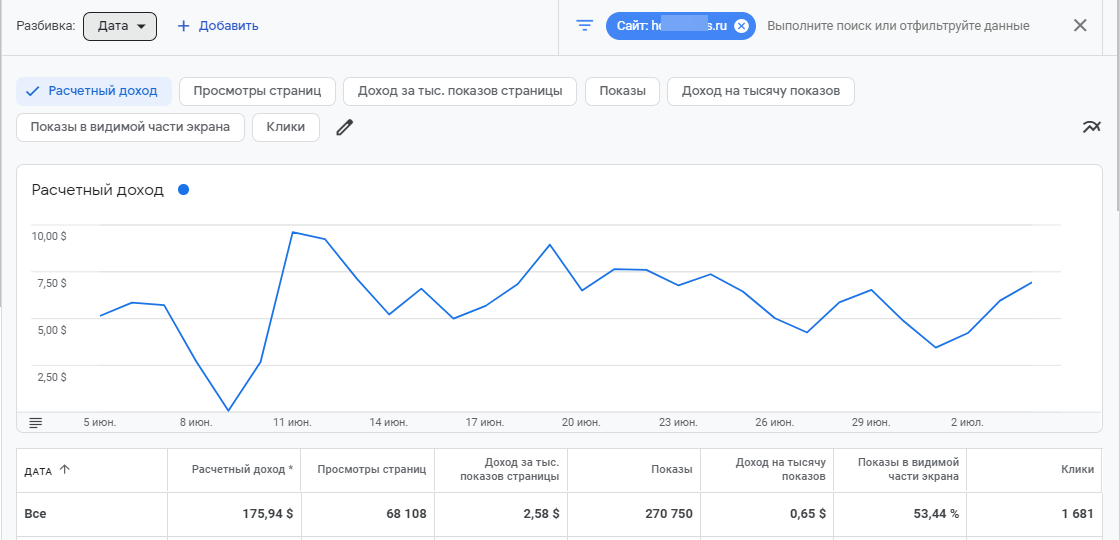Select the Показы metric chip
Screen dimensions: 1119x540
[x=622, y=91]
